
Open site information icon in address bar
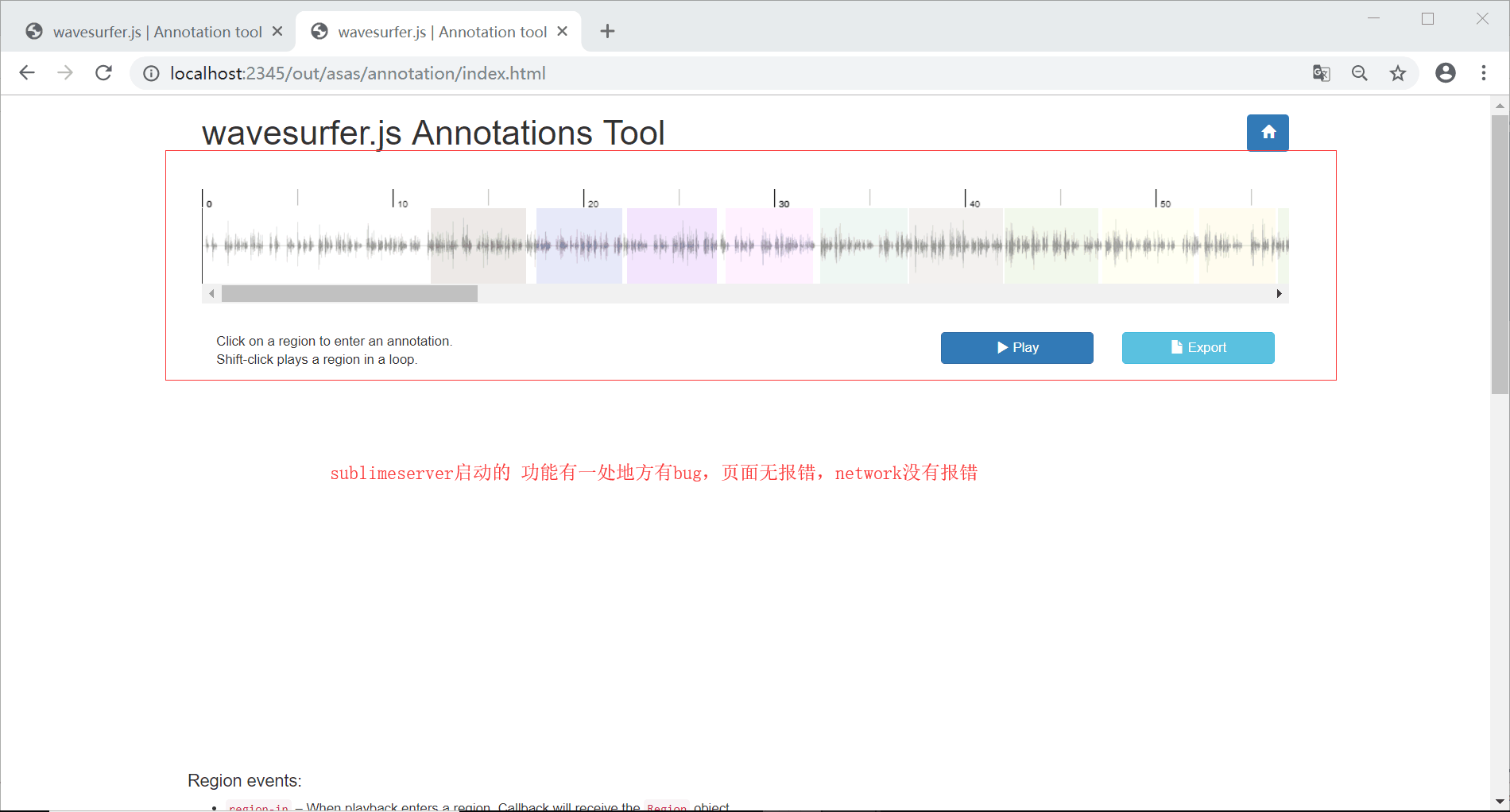151,73
